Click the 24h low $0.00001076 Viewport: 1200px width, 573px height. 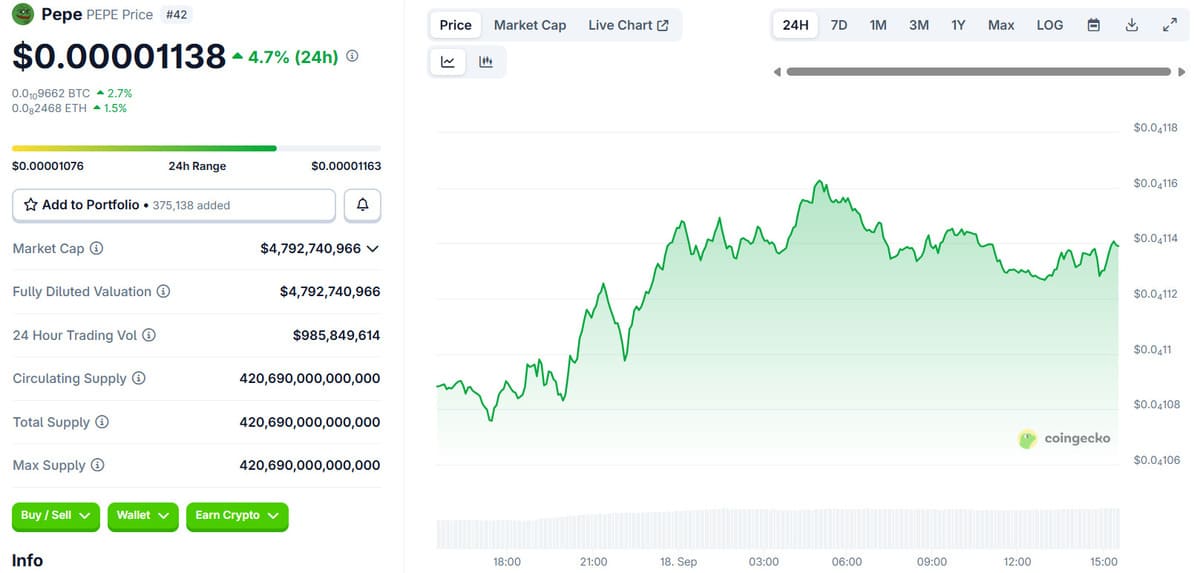pos(48,166)
